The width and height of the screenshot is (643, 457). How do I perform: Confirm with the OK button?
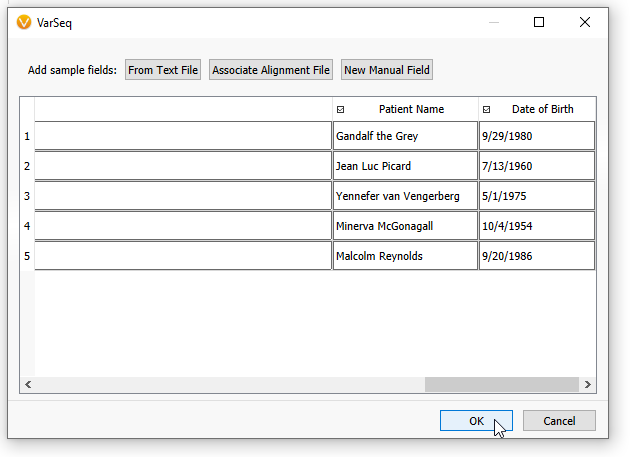(476, 421)
